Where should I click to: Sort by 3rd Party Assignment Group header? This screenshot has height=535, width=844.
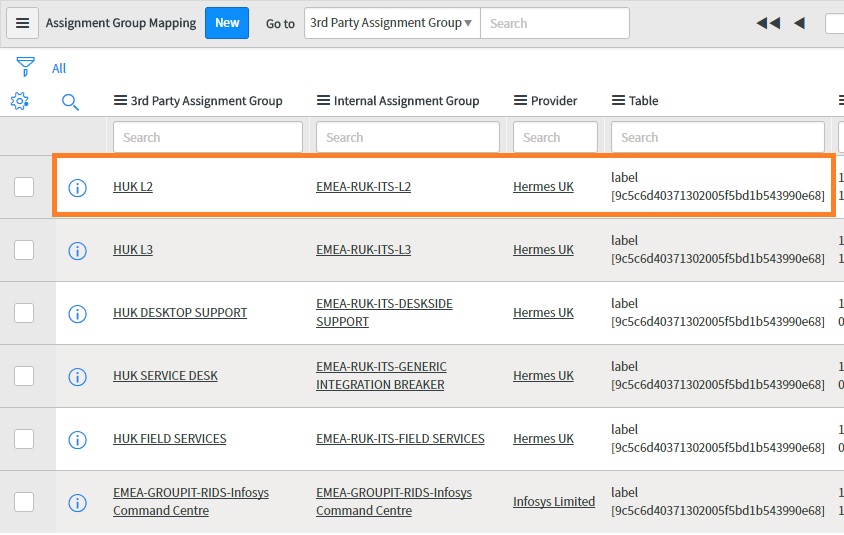pyautogui.click(x=207, y=101)
